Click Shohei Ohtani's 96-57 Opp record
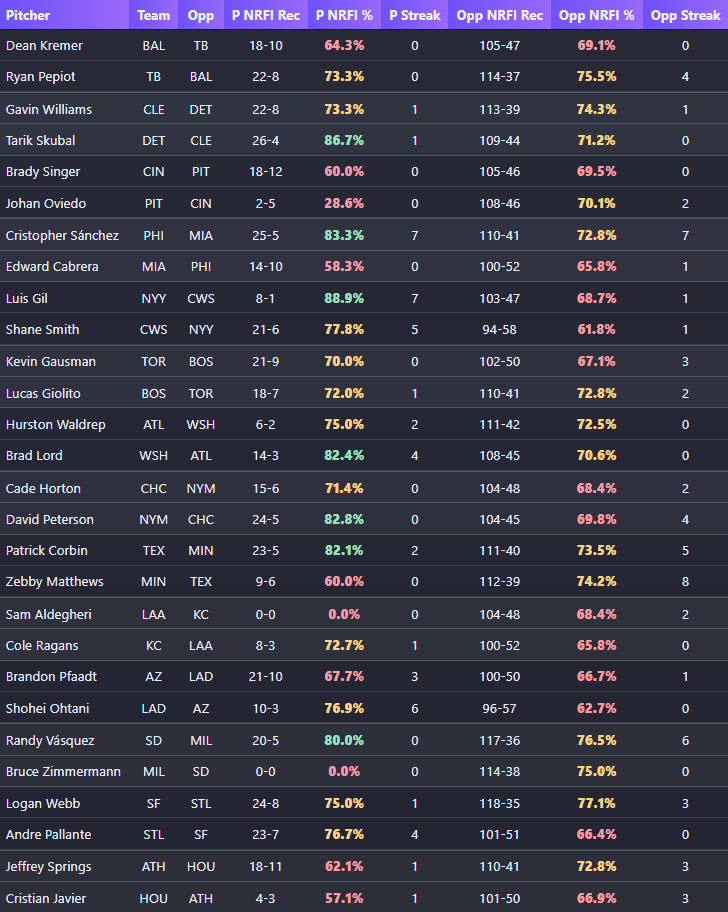This screenshot has width=728, height=912. point(499,708)
